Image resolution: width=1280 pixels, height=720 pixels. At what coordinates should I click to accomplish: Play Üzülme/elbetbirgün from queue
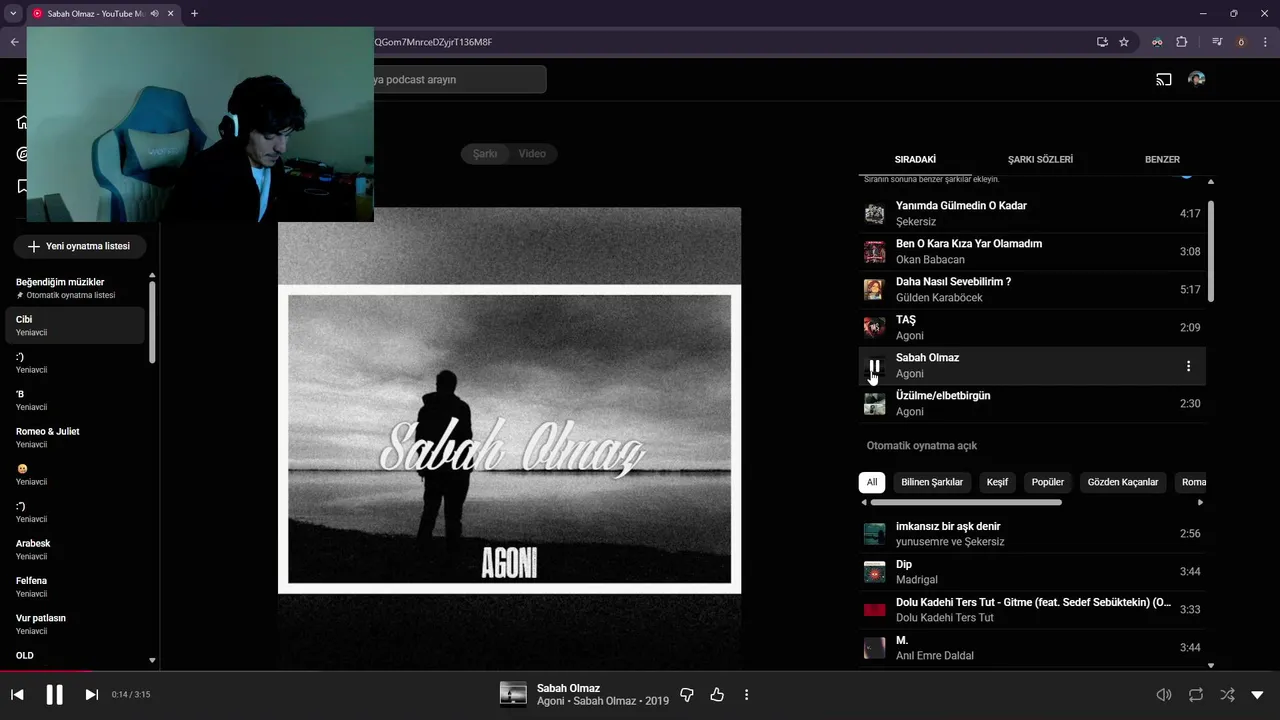(1032, 403)
